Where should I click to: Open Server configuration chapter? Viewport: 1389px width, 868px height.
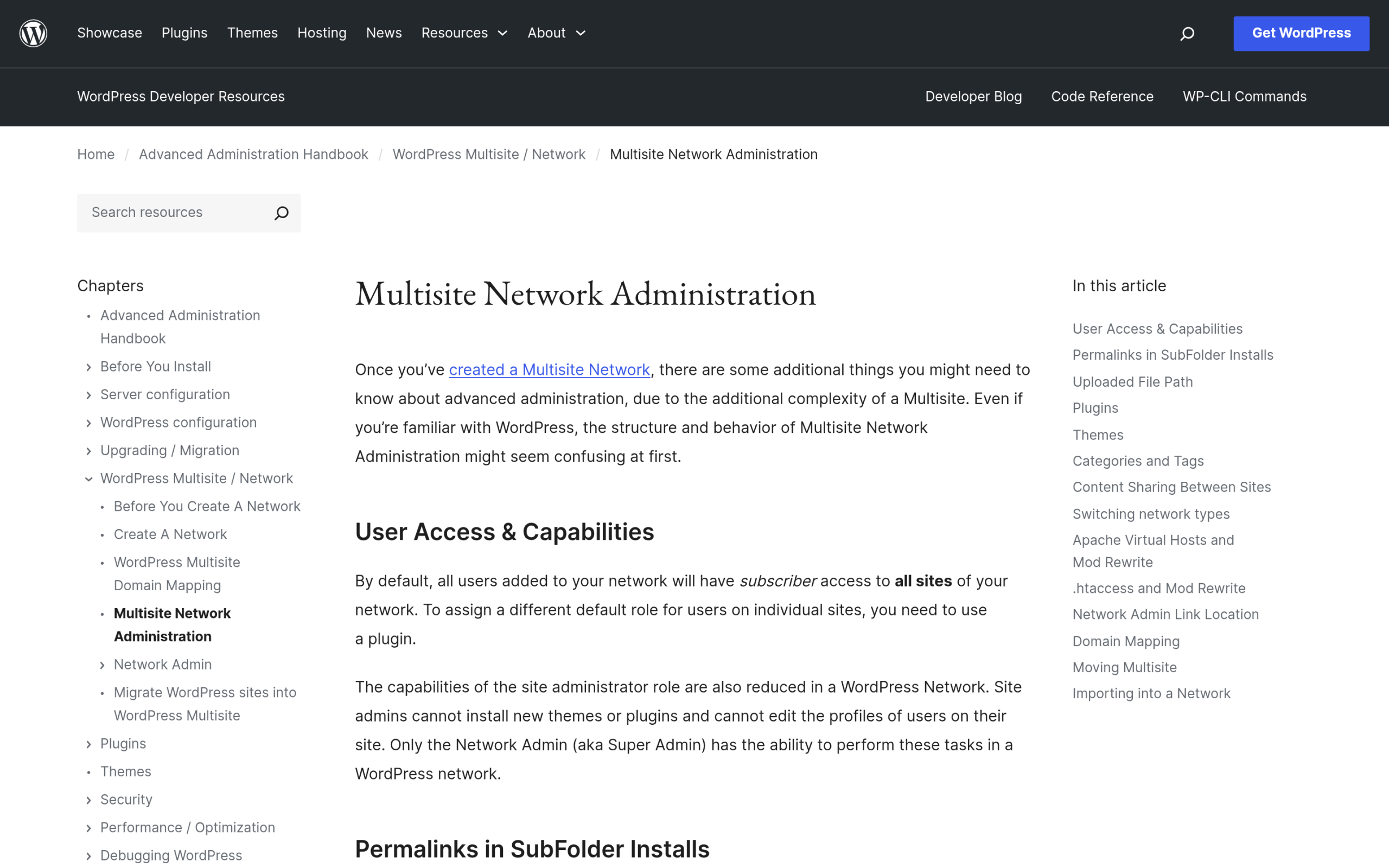165,395
